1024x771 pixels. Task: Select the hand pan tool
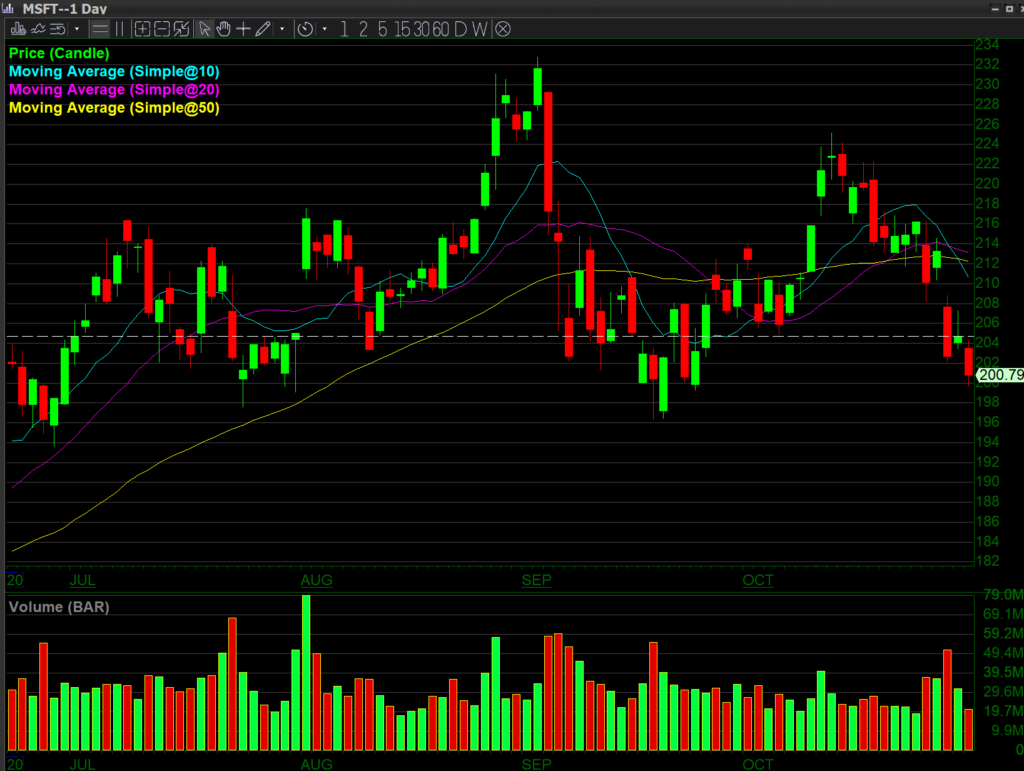coord(223,29)
